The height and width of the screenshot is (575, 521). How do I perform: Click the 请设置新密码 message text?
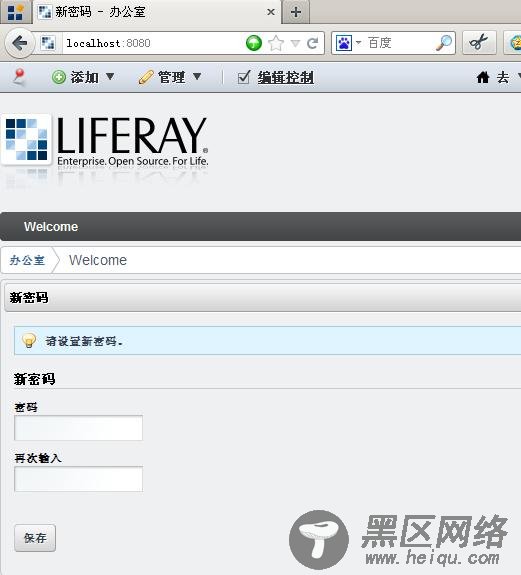[x=84, y=341]
